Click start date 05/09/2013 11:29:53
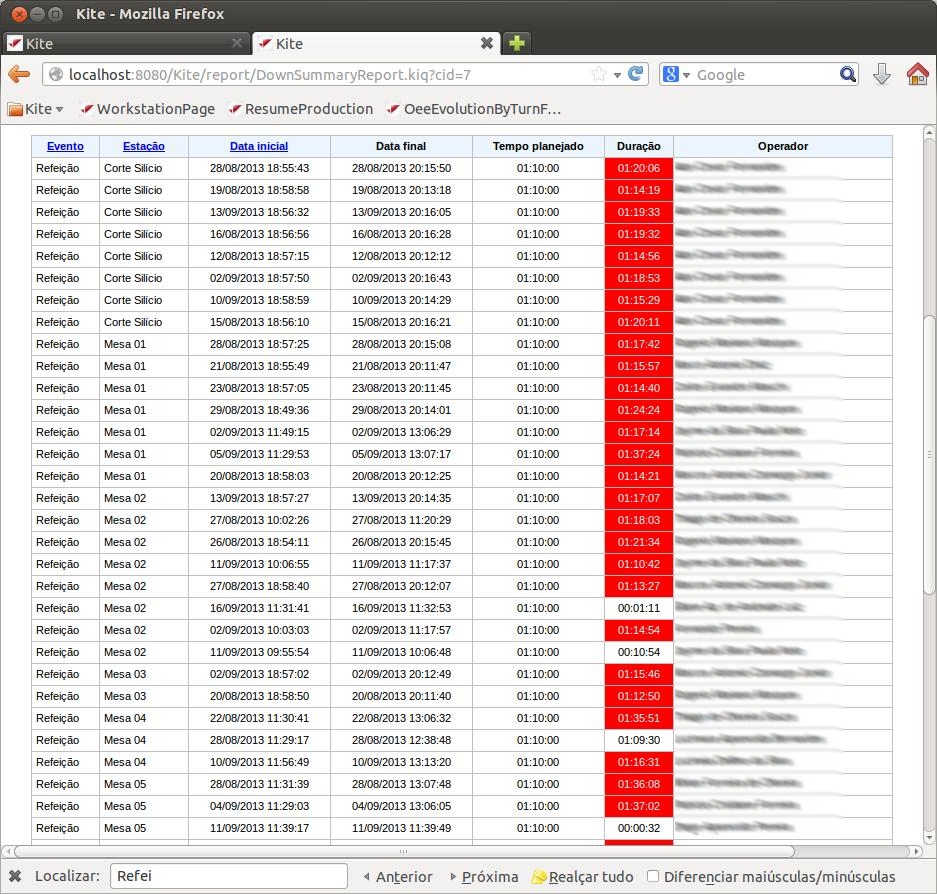This screenshot has width=937, height=894. [259, 454]
